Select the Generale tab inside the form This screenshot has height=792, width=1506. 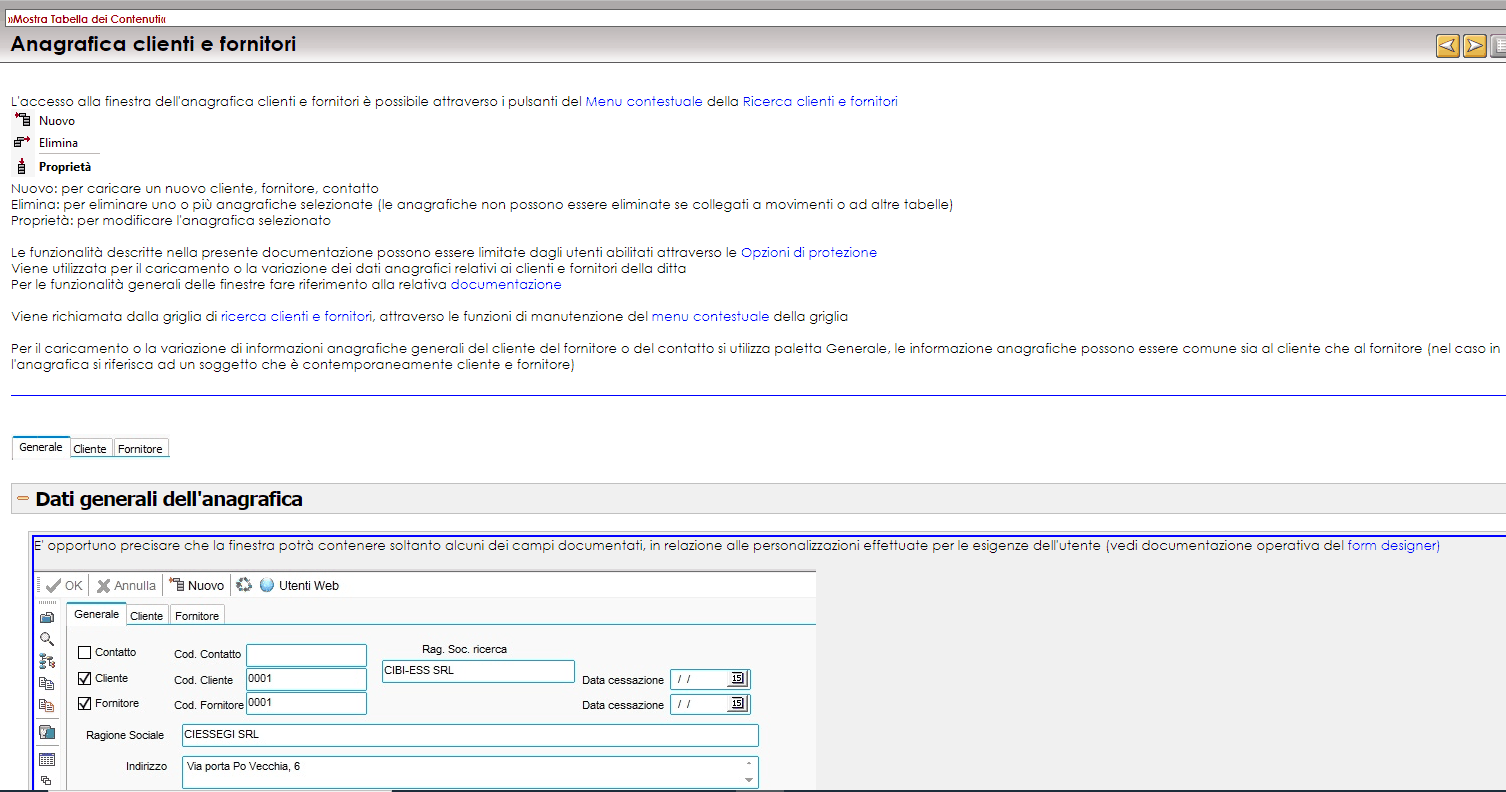97,614
